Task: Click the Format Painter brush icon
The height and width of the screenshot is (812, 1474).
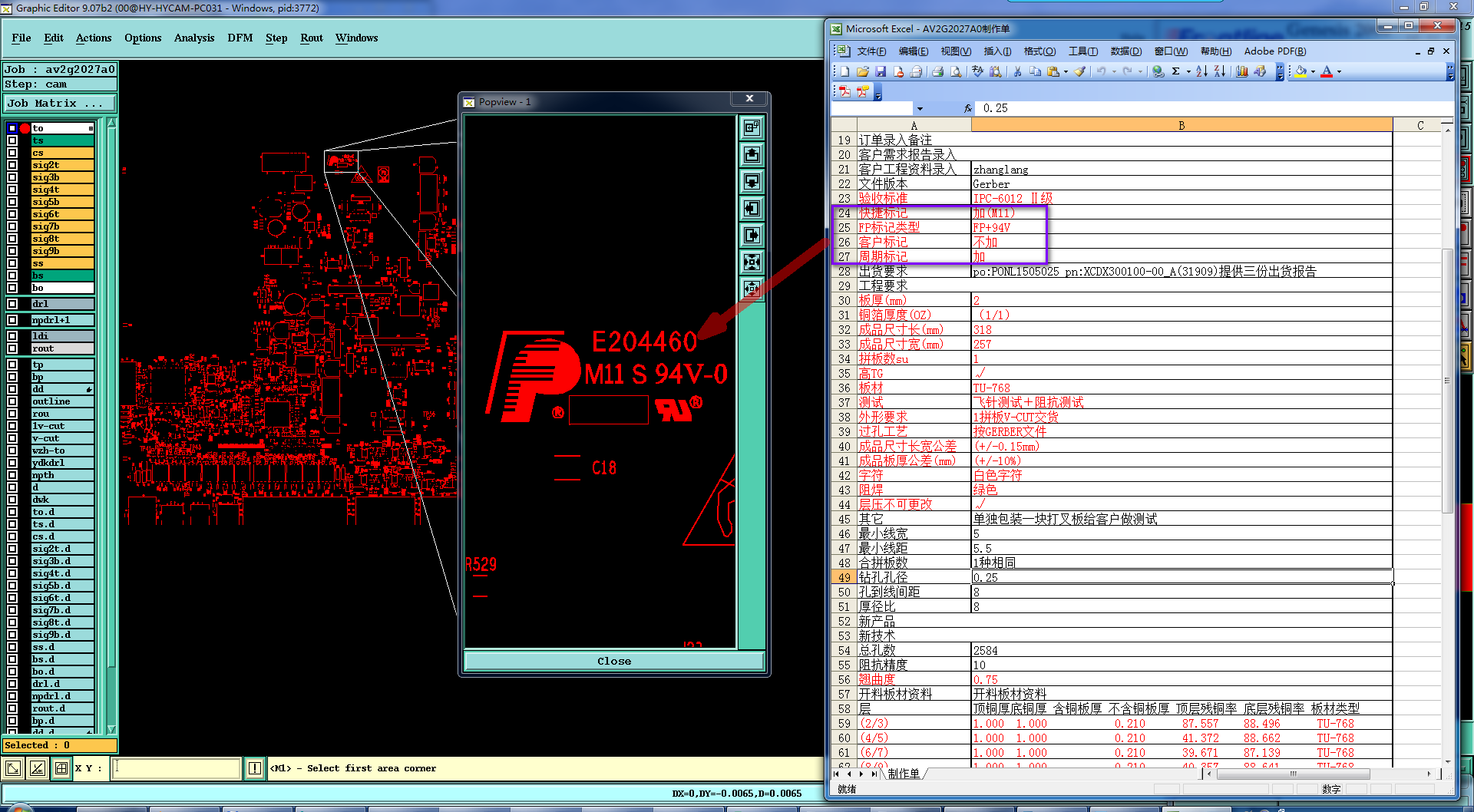Action: pyautogui.click(x=1080, y=71)
